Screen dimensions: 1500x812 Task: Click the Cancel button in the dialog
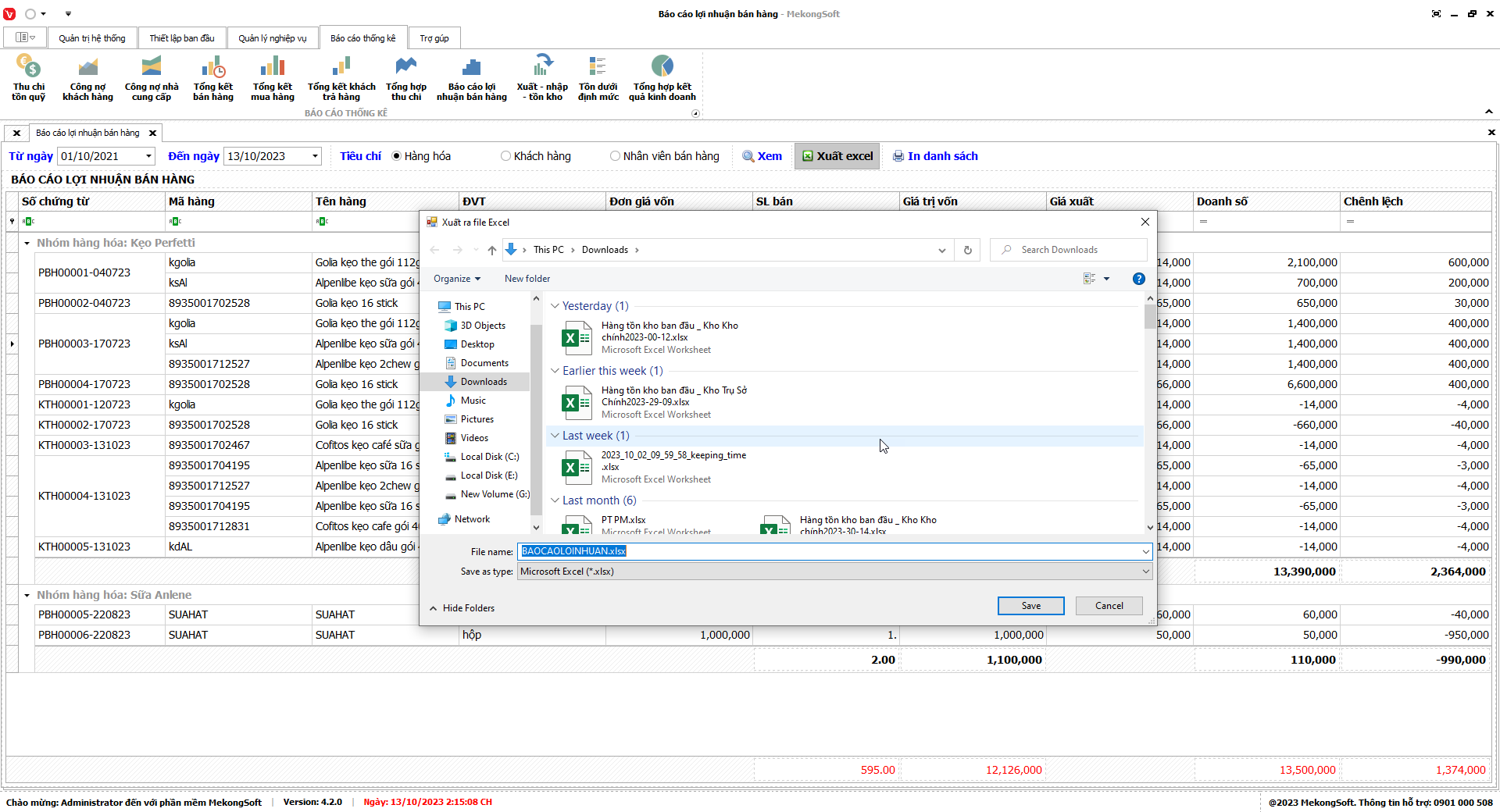tap(1109, 606)
